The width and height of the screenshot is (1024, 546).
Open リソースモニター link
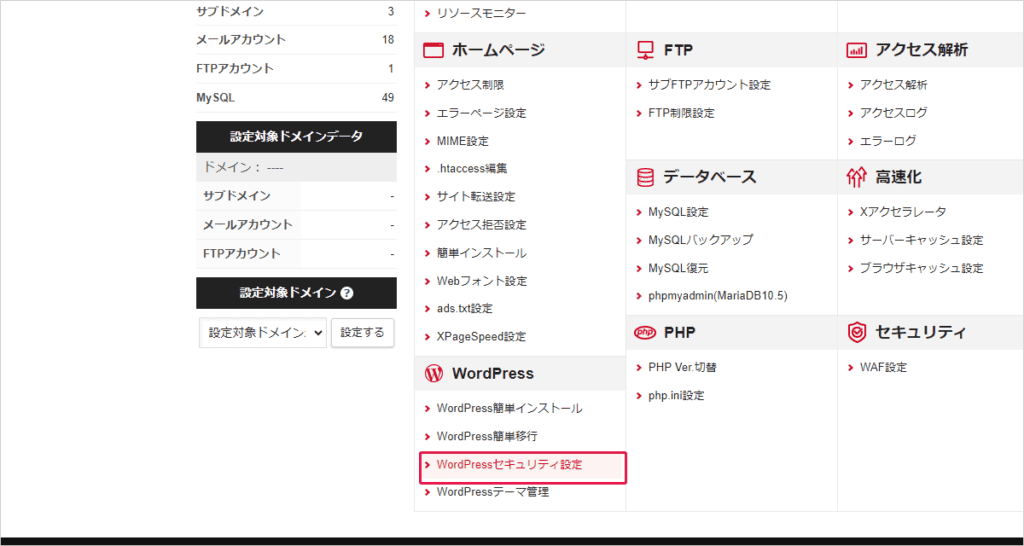[481, 12]
